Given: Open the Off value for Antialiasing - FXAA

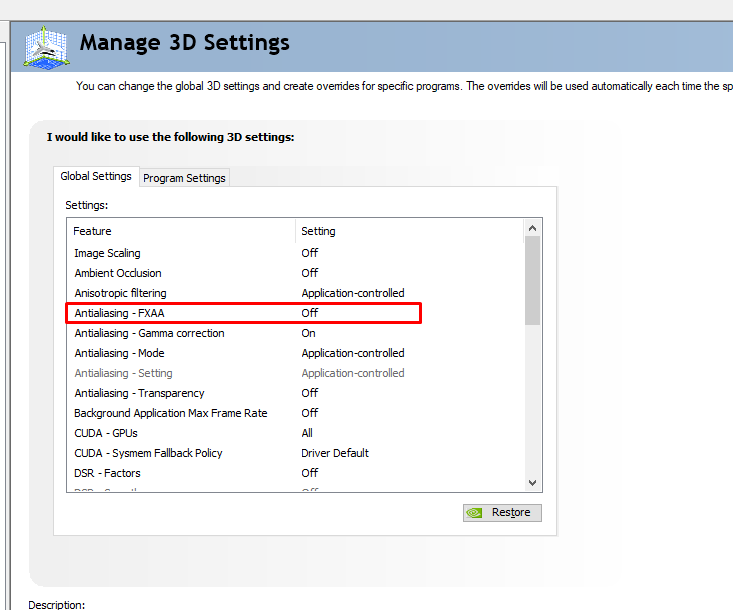Looking at the screenshot, I should point(309,313).
